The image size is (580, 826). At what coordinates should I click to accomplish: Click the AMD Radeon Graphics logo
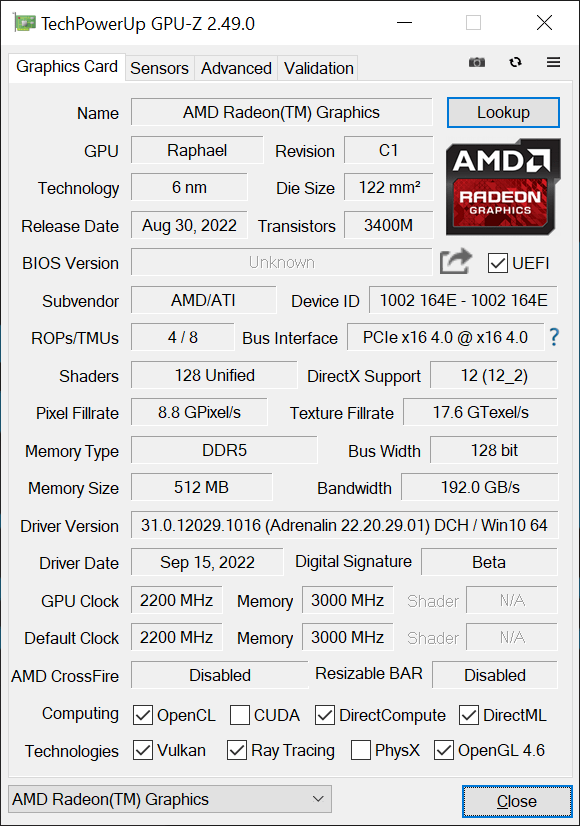(503, 186)
